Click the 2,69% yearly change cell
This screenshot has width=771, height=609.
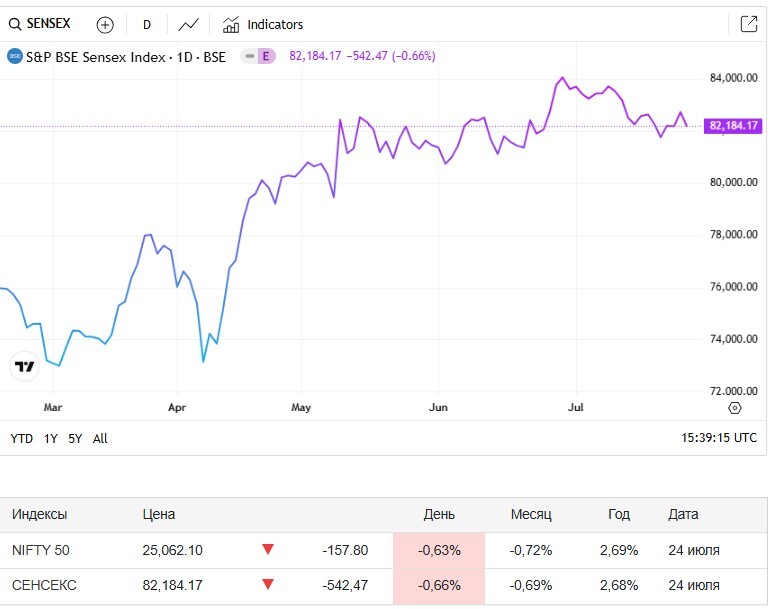619,550
